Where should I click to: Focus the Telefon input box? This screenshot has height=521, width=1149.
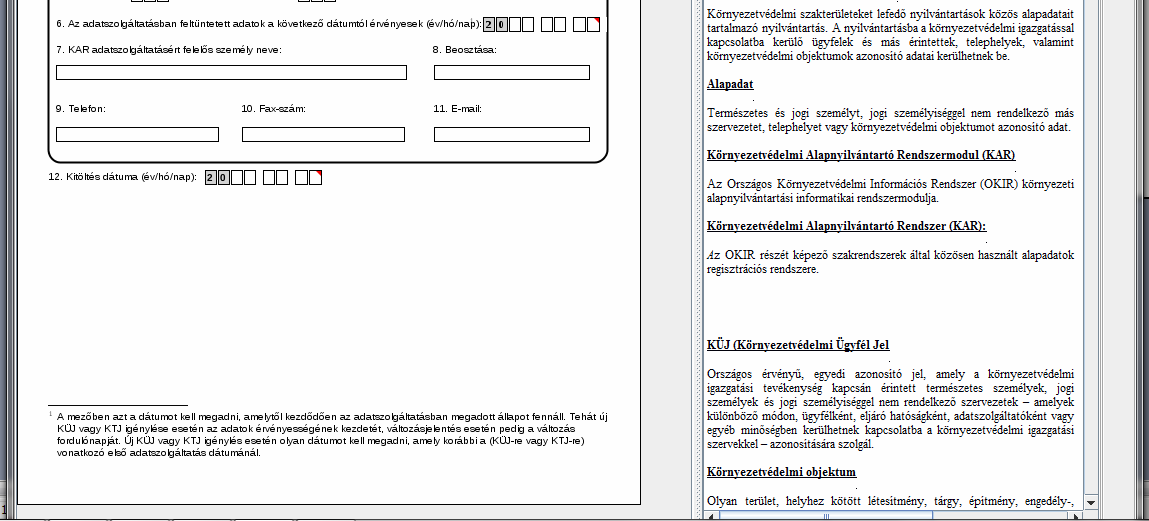tap(138, 135)
